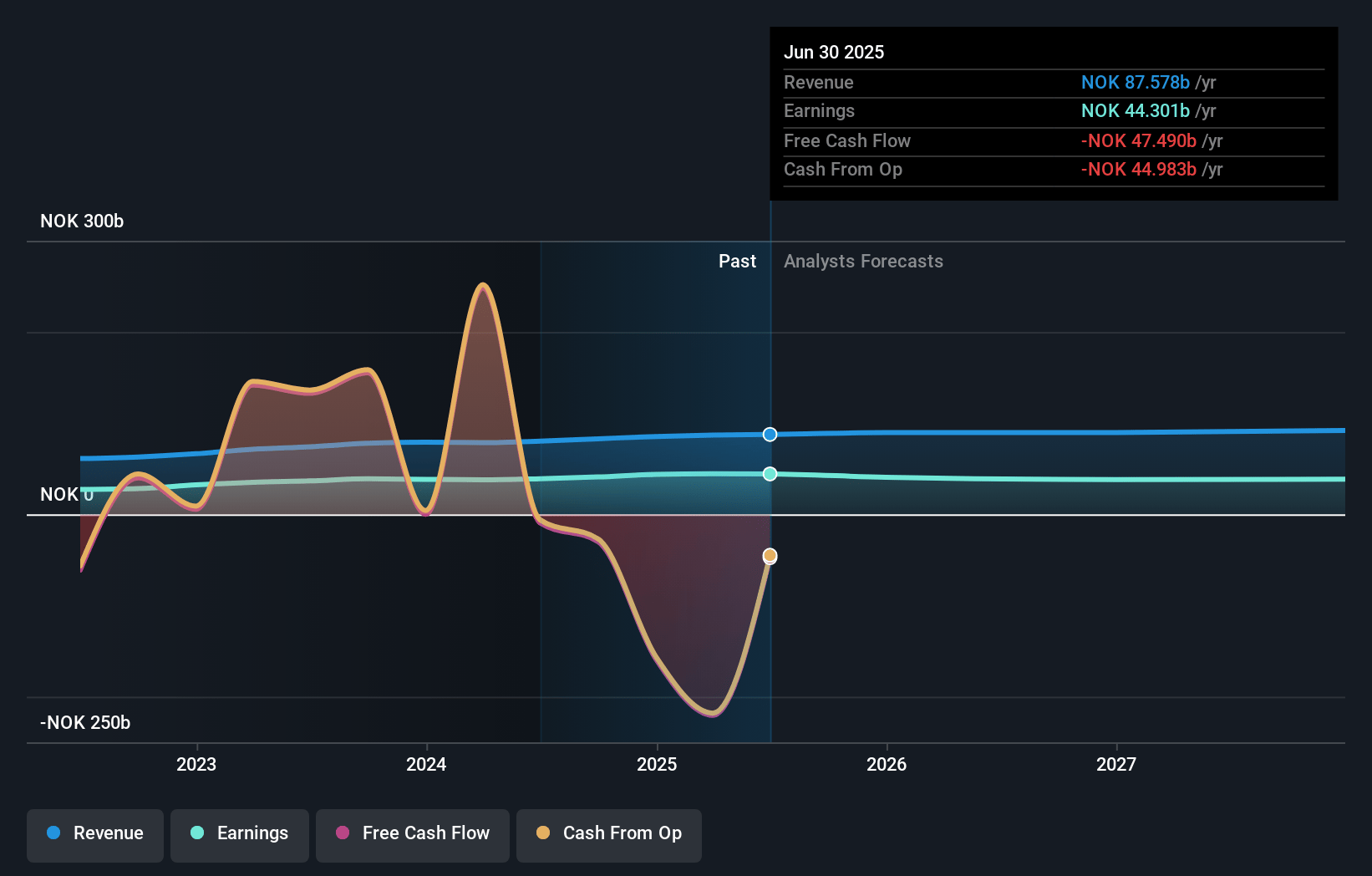Screen dimensions: 1372x876
Task: Click the Earnings row label in tooltip
Action: (x=819, y=110)
